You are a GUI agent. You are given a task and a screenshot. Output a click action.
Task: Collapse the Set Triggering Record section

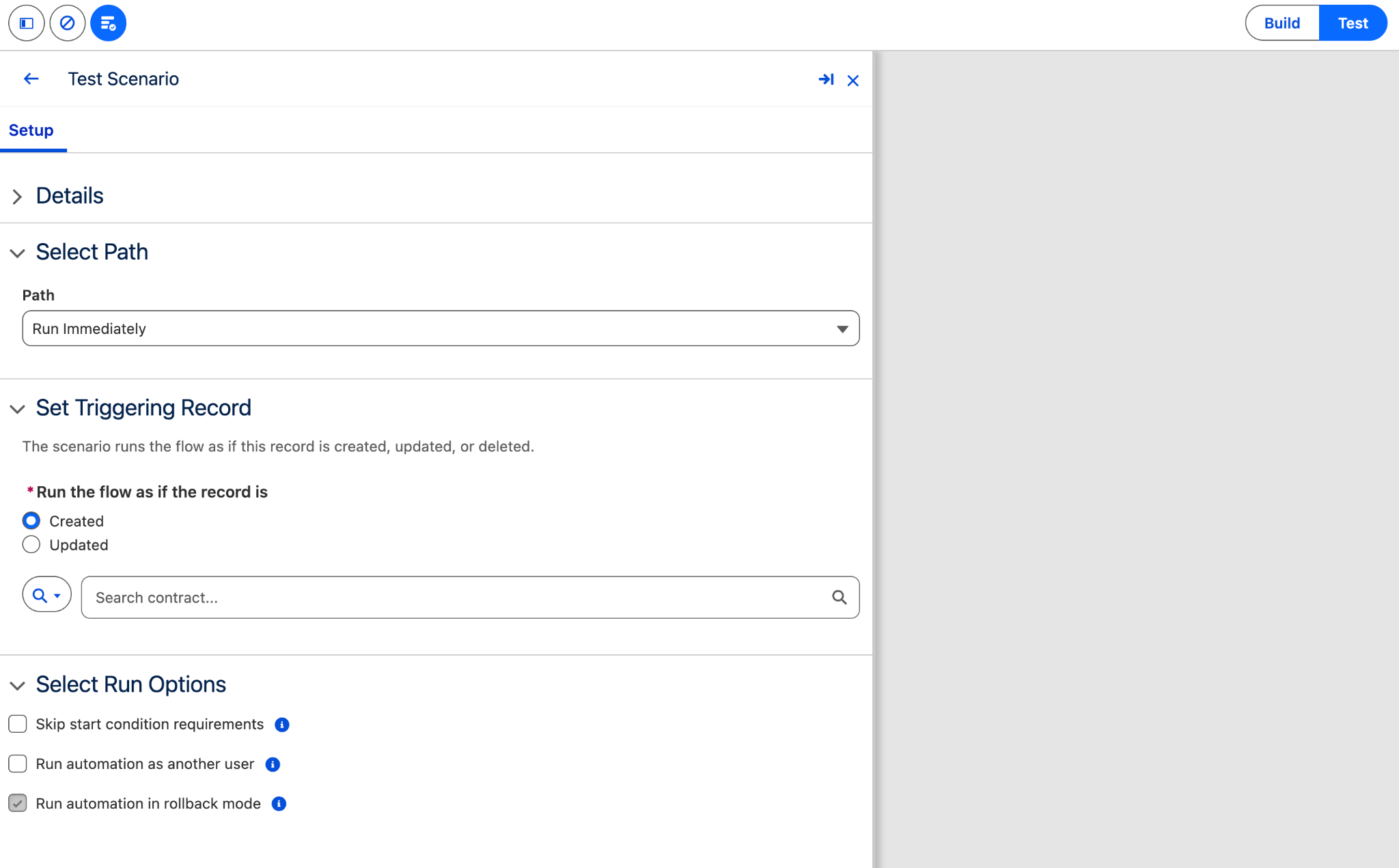click(x=18, y=409)
